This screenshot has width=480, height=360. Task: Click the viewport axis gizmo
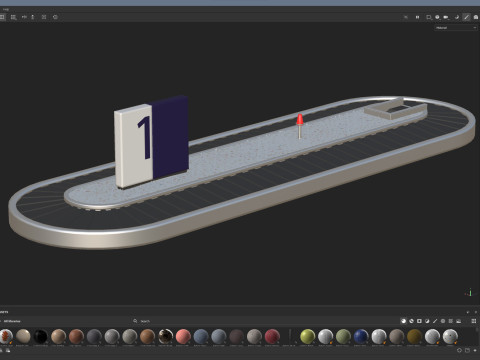point(469,293)
